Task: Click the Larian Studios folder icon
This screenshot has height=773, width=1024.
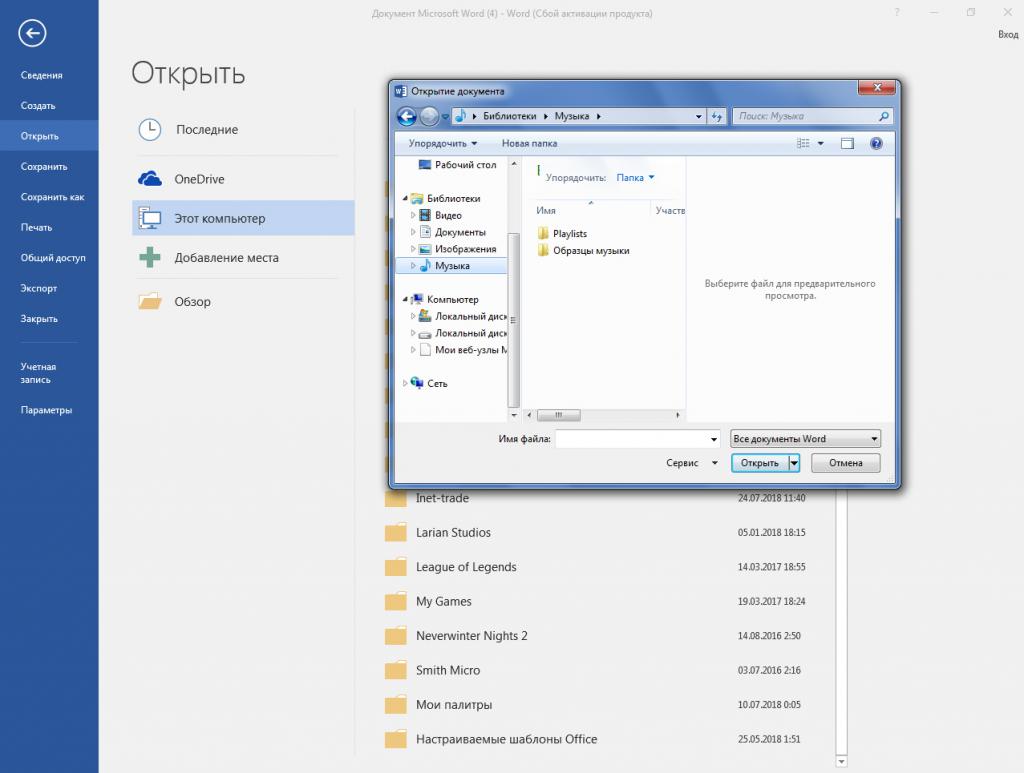Action: (396, 533)
